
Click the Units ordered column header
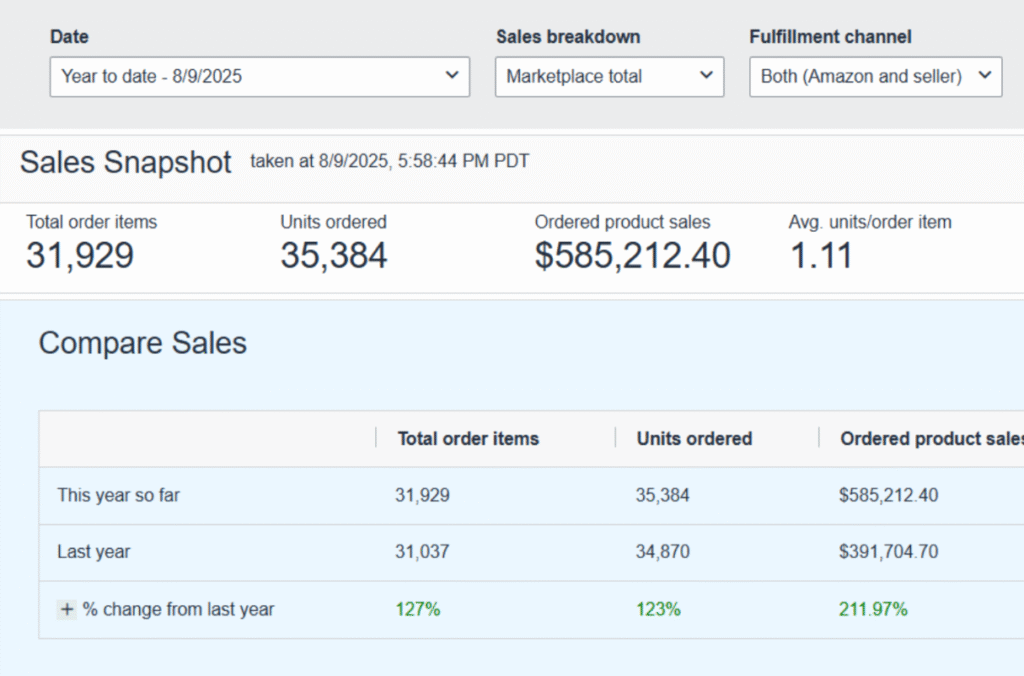pos(694,438)
